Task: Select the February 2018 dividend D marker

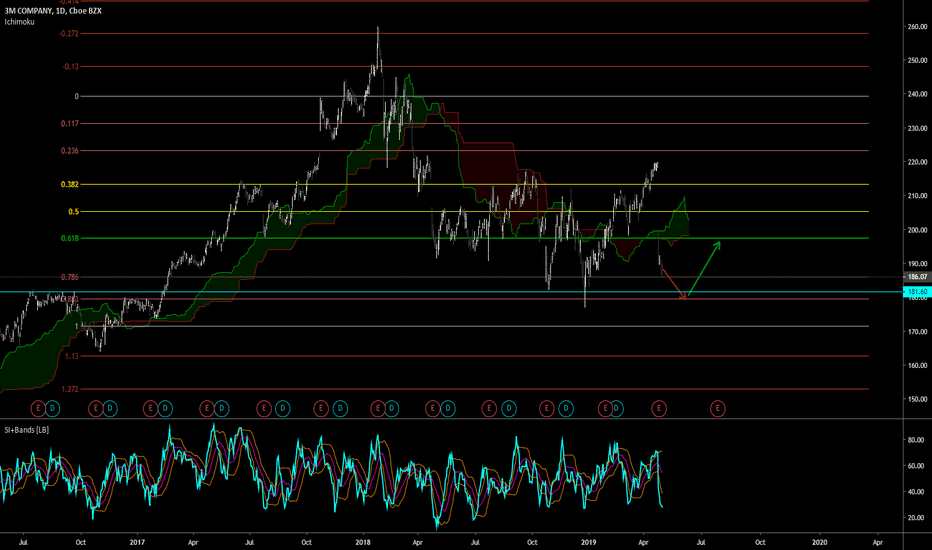Action: (391, 408)
